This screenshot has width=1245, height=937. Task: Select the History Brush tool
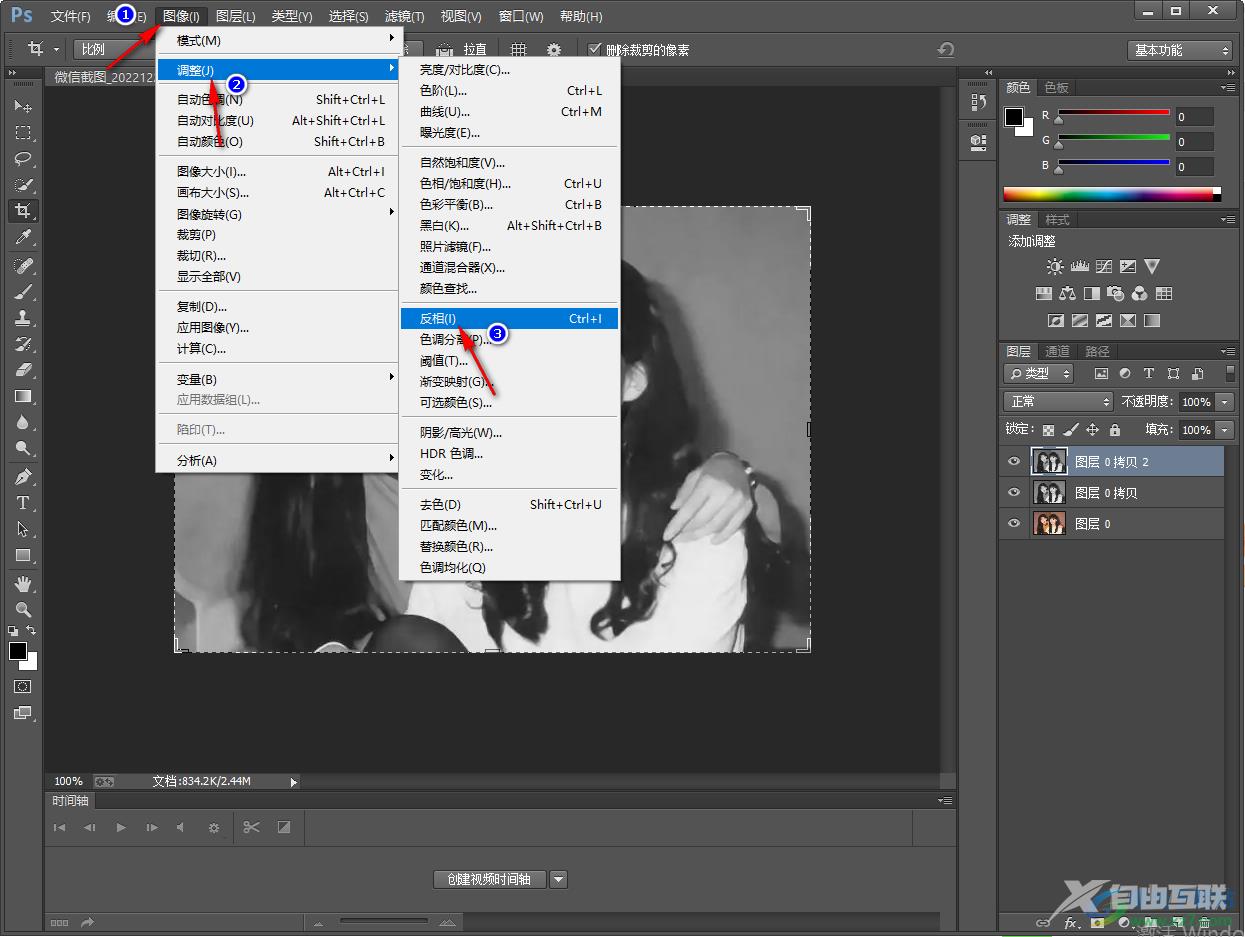pos(23,343)
